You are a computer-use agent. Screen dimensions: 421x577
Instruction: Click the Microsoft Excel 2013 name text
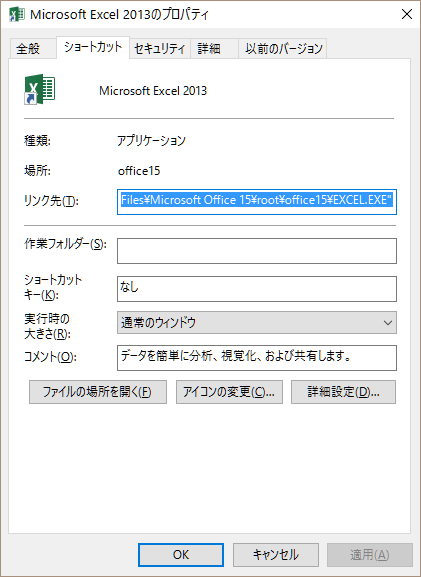153,91
